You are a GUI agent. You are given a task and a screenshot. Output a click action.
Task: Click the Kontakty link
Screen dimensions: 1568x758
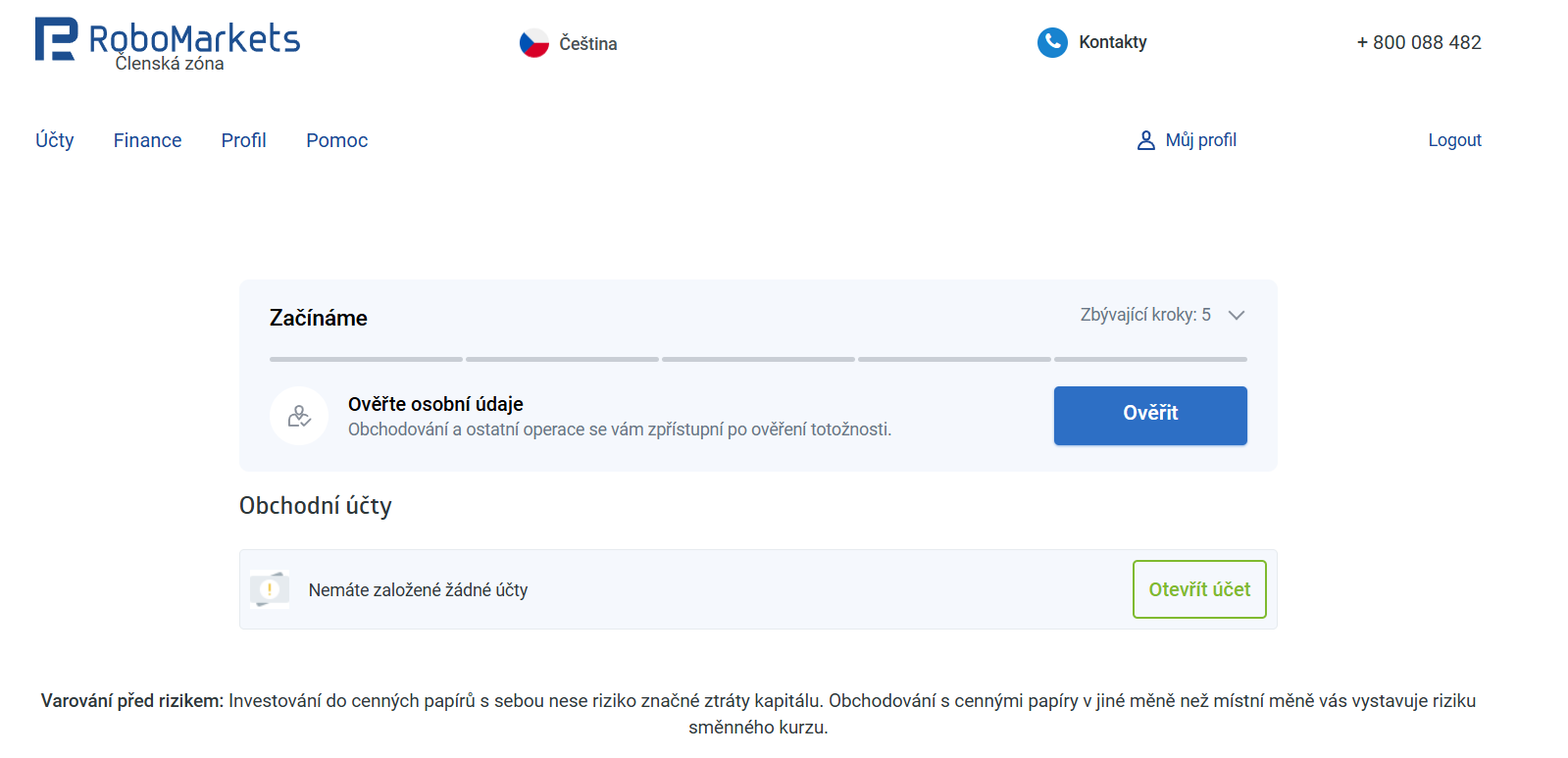[1112, 42]
